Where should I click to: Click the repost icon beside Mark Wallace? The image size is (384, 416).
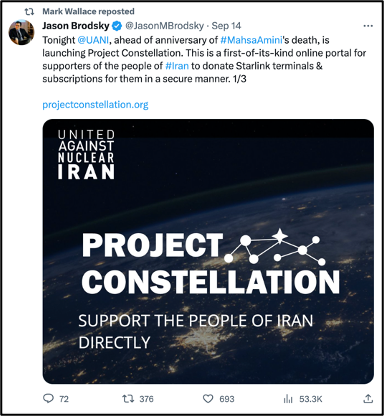point(29,12)
